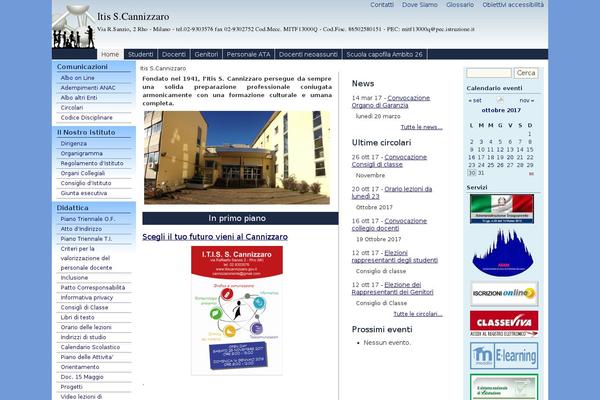Open Codice Disciplinare sidebar link
The height and width of the screenshot is (400, 600).
[x=86, y=118]
